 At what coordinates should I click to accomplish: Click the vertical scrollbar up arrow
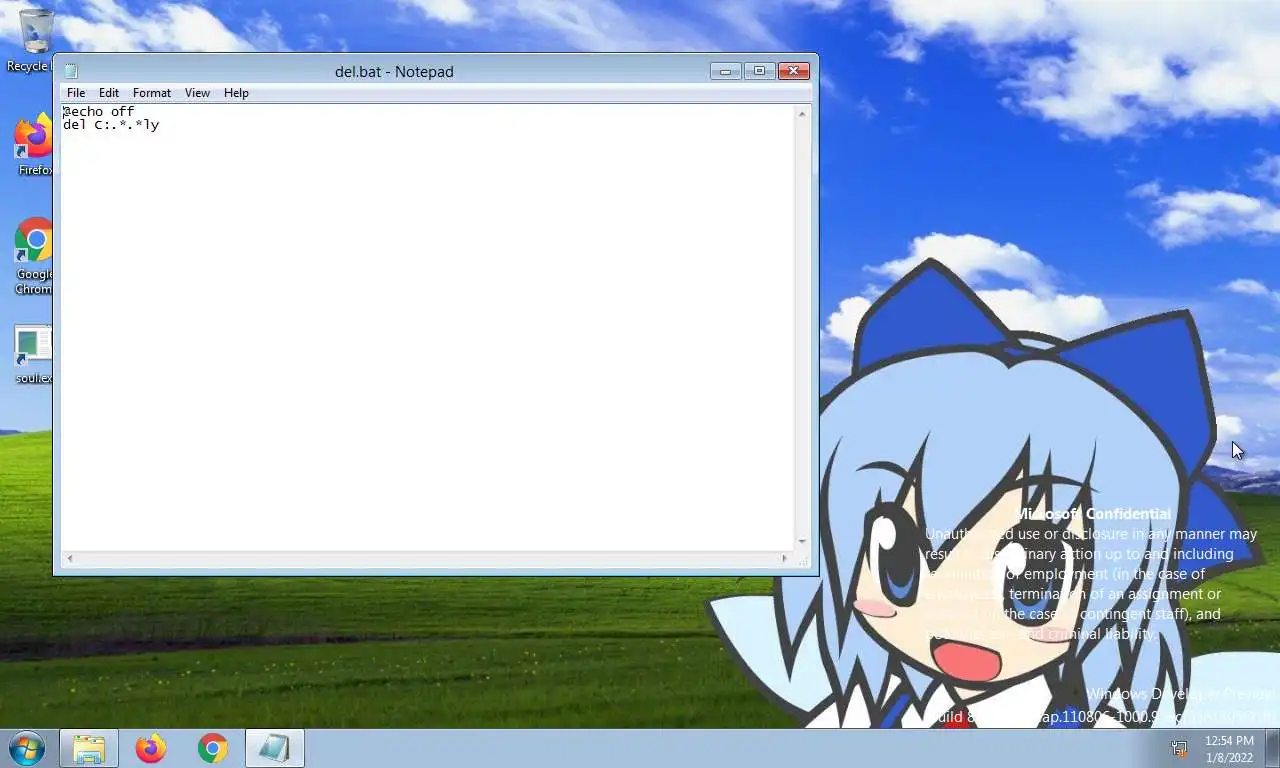coord(802,114)
